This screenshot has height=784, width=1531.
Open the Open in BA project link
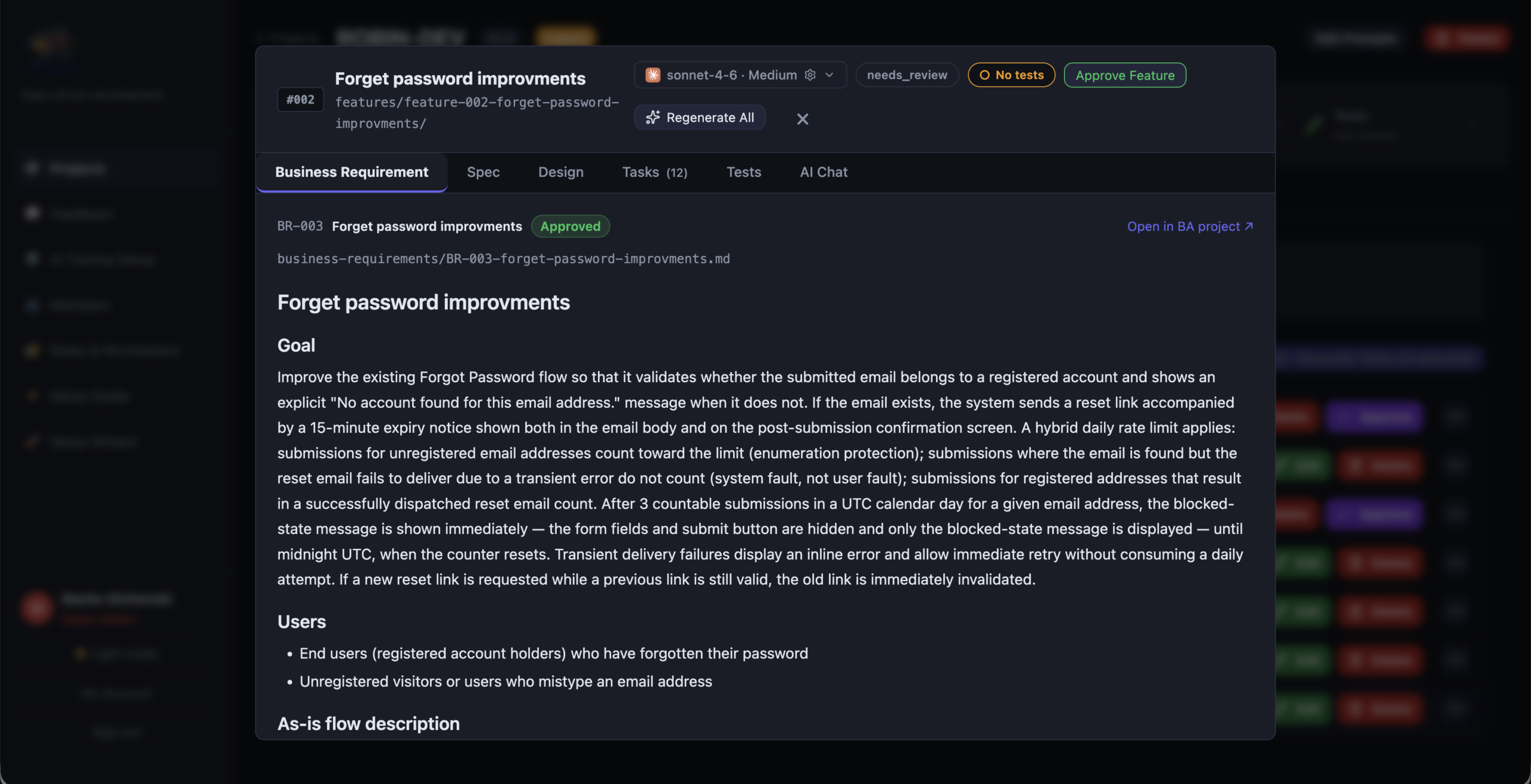pos(1190,226)
